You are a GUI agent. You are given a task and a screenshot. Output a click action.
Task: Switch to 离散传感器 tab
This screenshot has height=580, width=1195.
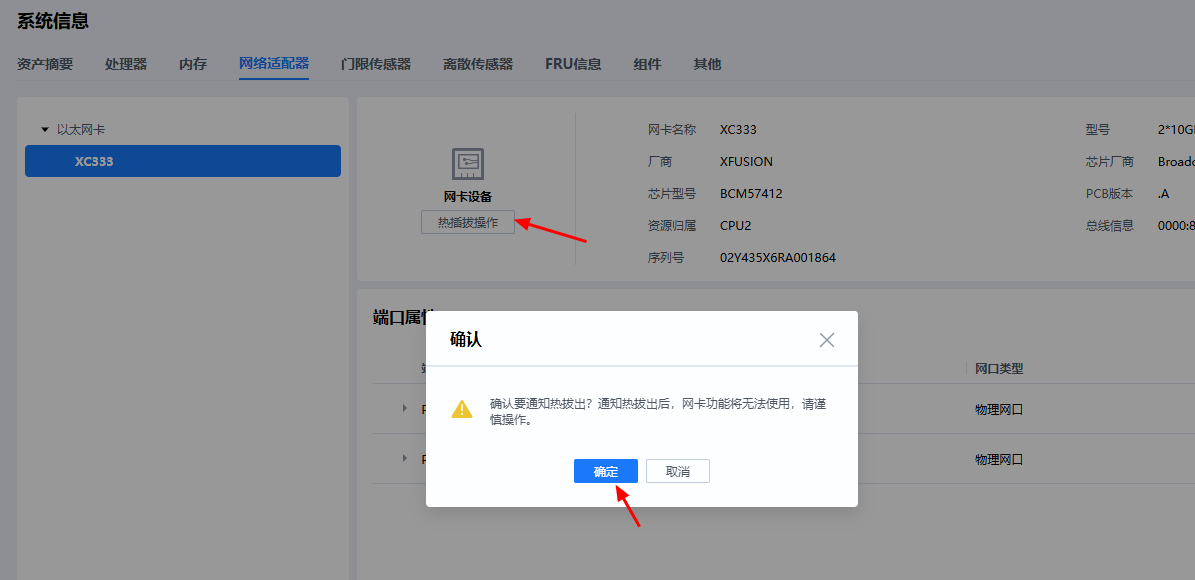pyautogui.click(x=478, y=64)
